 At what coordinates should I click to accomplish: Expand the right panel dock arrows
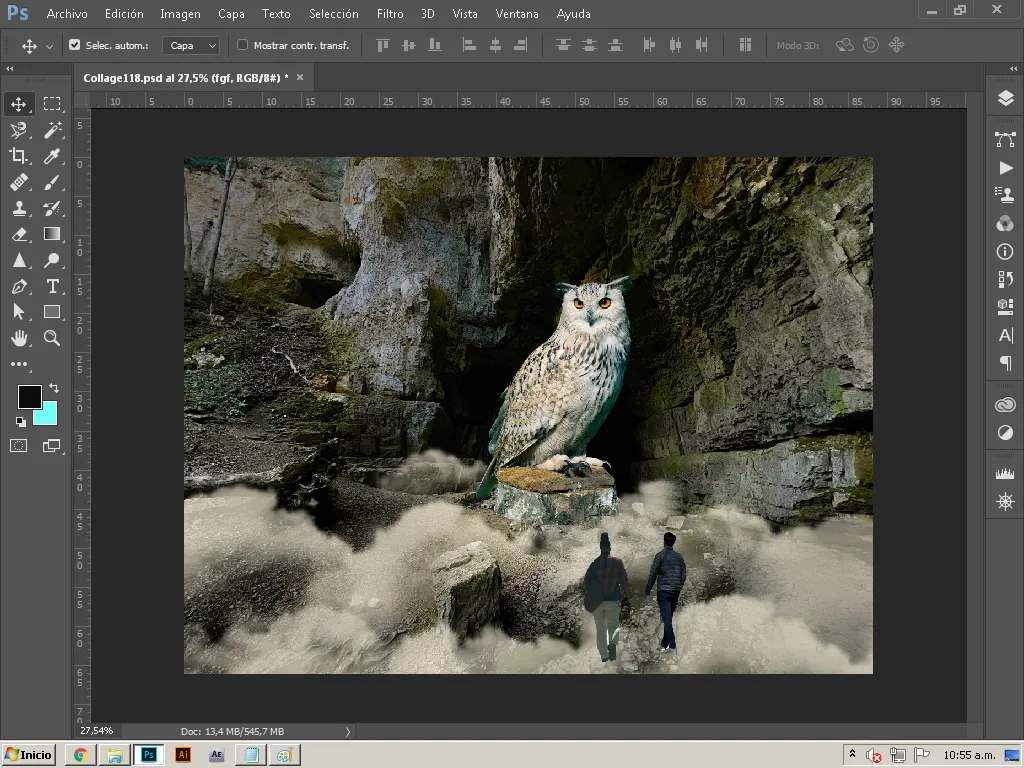1013,68
